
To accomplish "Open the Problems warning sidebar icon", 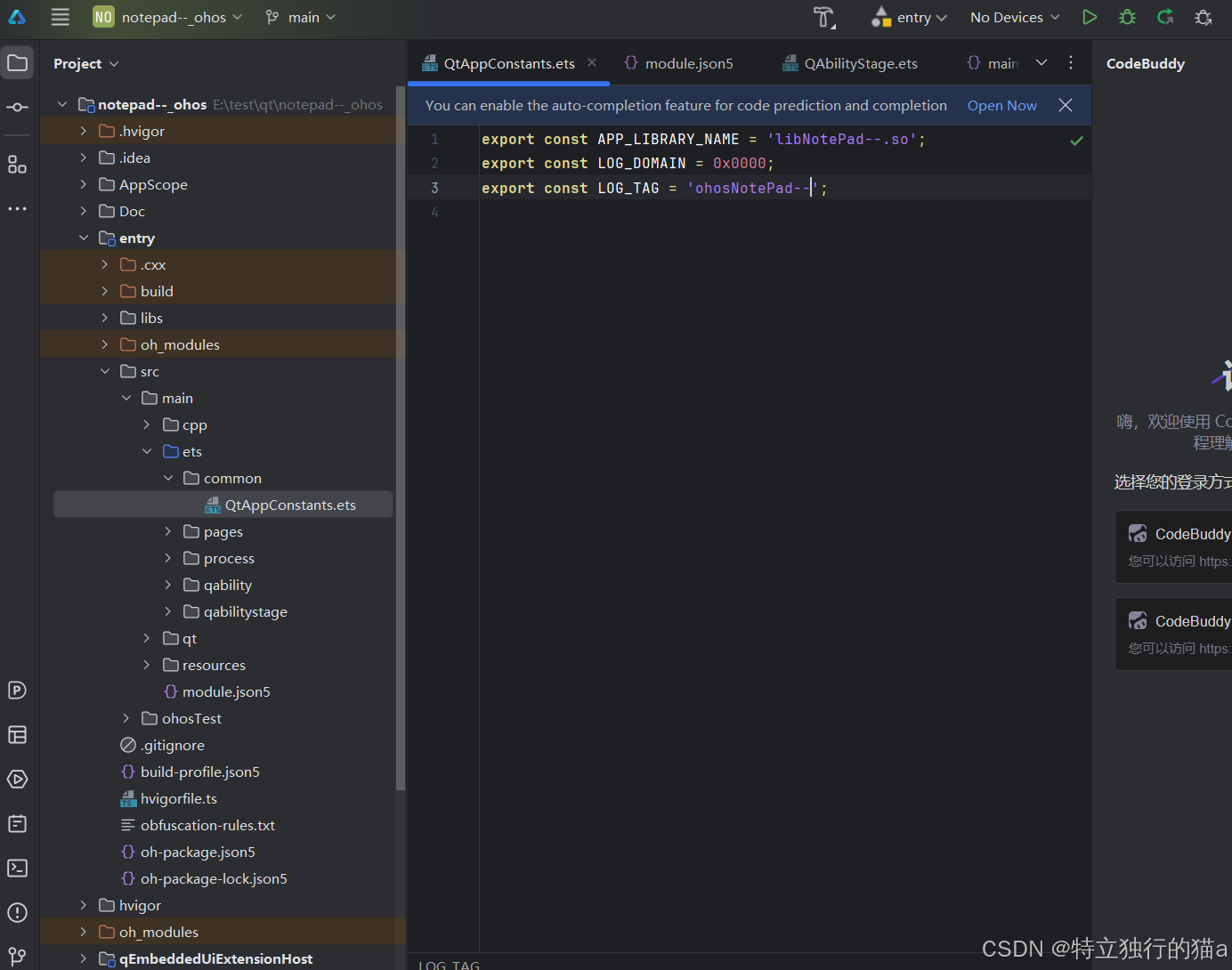I will pos(17,913).
